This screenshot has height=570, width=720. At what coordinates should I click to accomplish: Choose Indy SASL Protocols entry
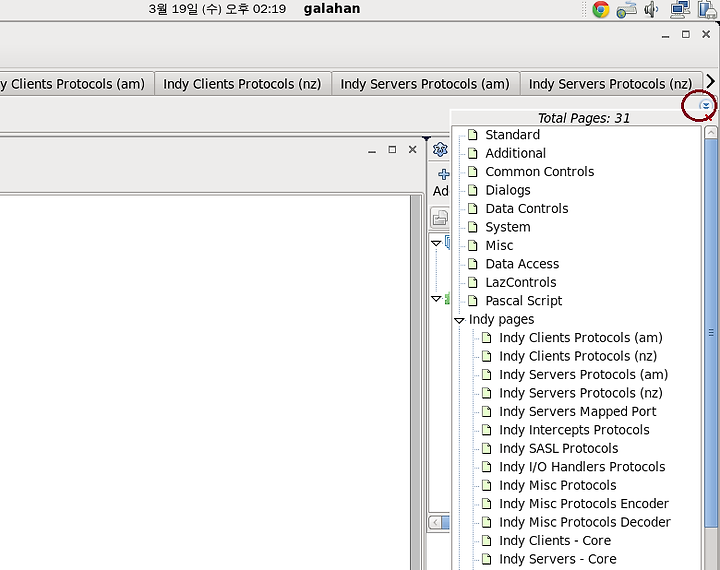point(559,448)
